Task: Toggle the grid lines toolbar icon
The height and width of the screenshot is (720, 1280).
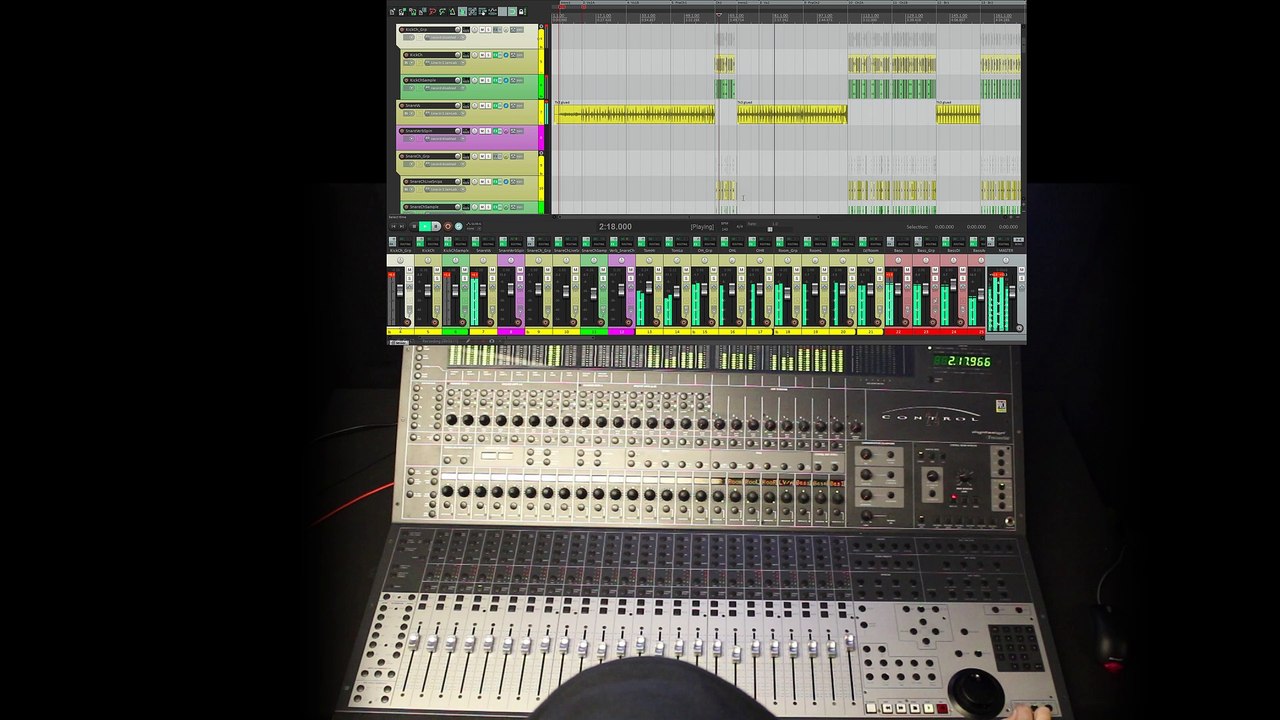Action: pyautogui.click(x=502, y=11)
